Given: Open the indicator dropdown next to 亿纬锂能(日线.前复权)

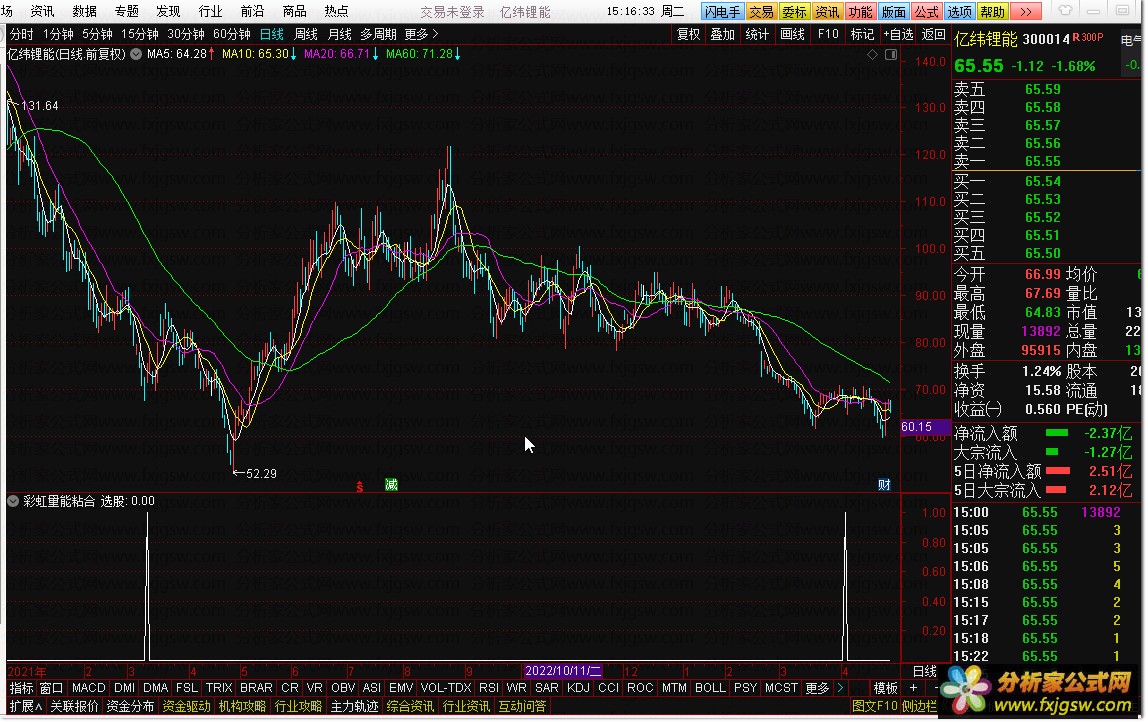Looking at the screenshot, I should tap(136, 54).
